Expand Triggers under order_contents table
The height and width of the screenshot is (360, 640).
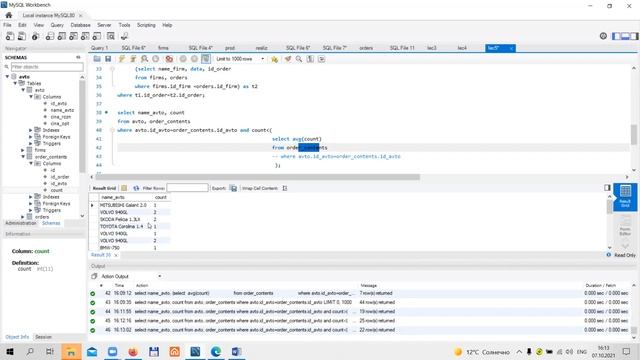click(x=31, y=210)
